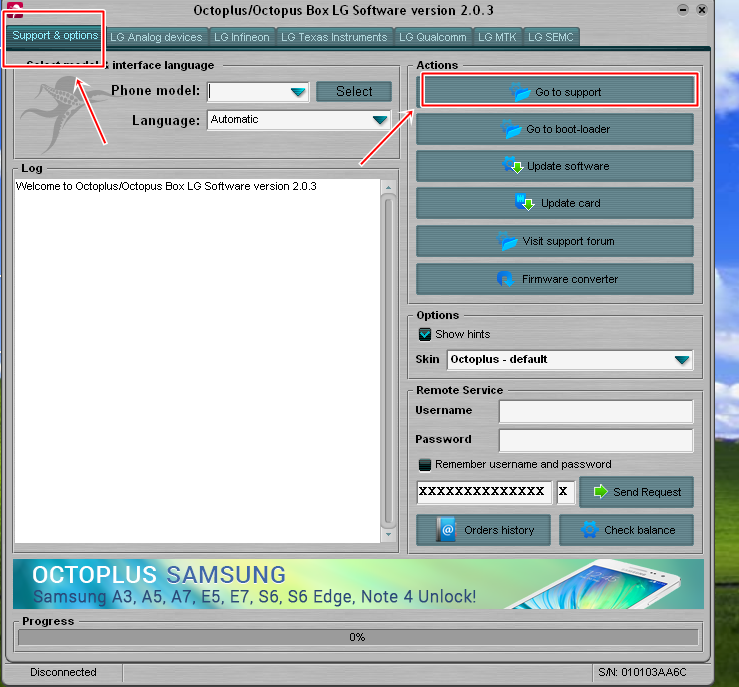Click the log welcome message text

pos(166,186)
